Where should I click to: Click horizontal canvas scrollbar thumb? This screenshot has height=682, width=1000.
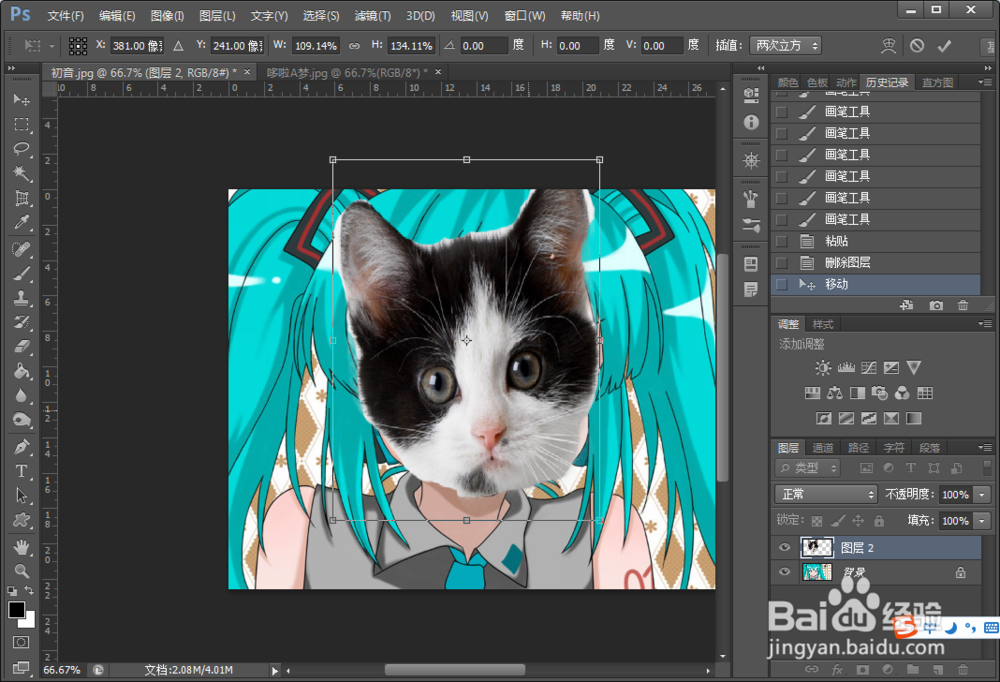(455, 670)
